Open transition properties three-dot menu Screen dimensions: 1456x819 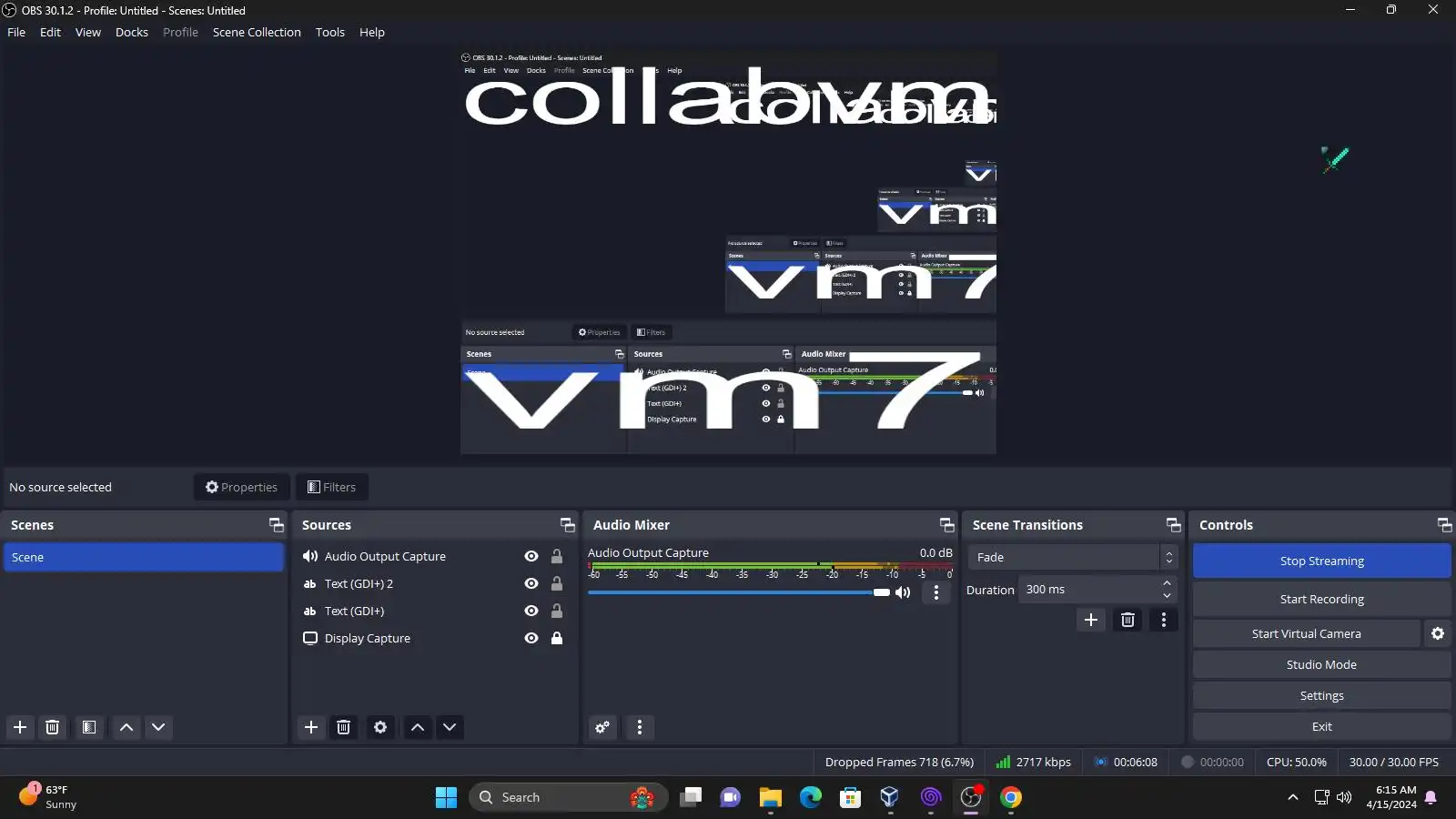click(x=1164, y=620)
